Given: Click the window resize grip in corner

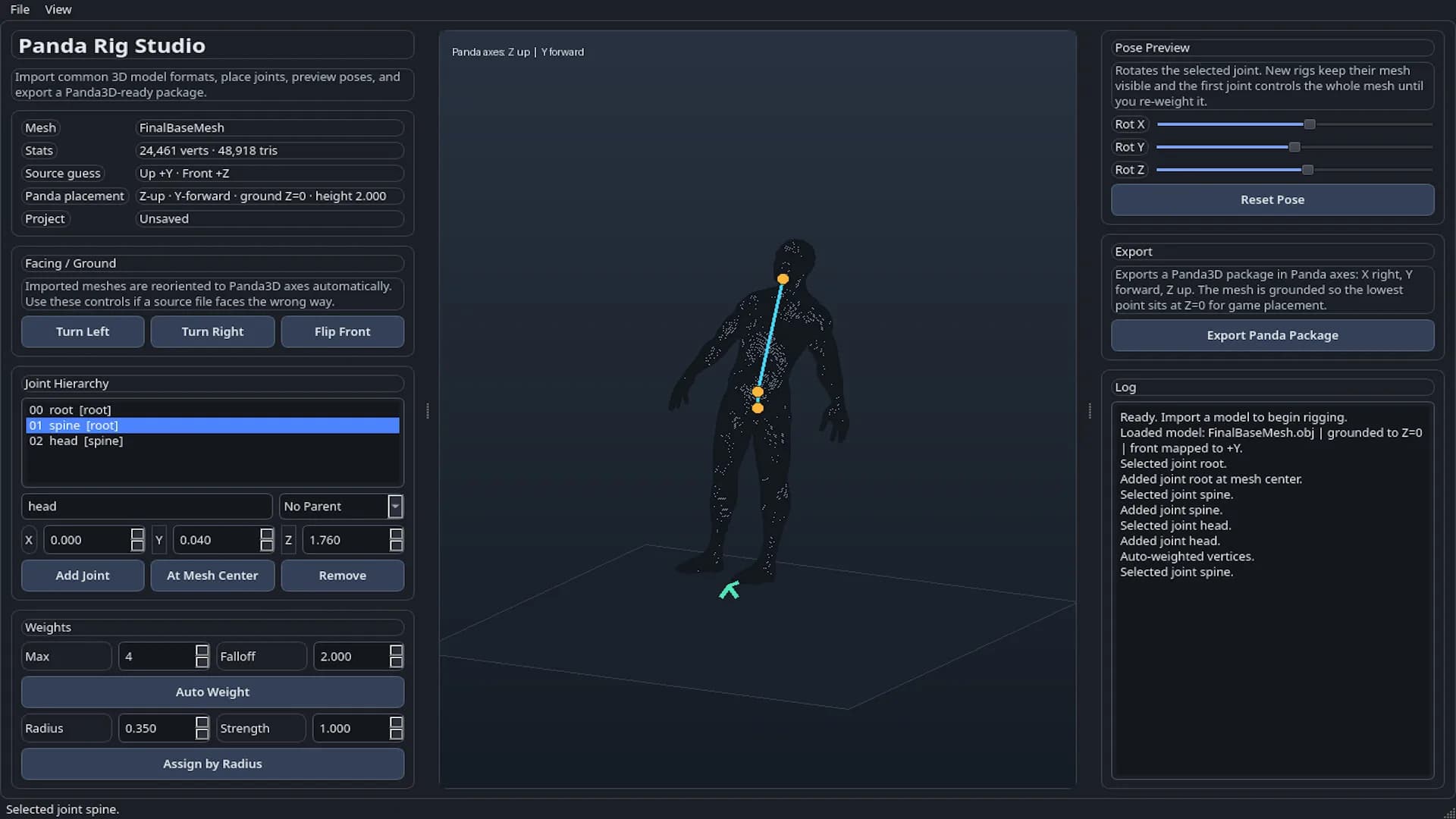Looking at the screenshot, I should [x=1449, y=813].
